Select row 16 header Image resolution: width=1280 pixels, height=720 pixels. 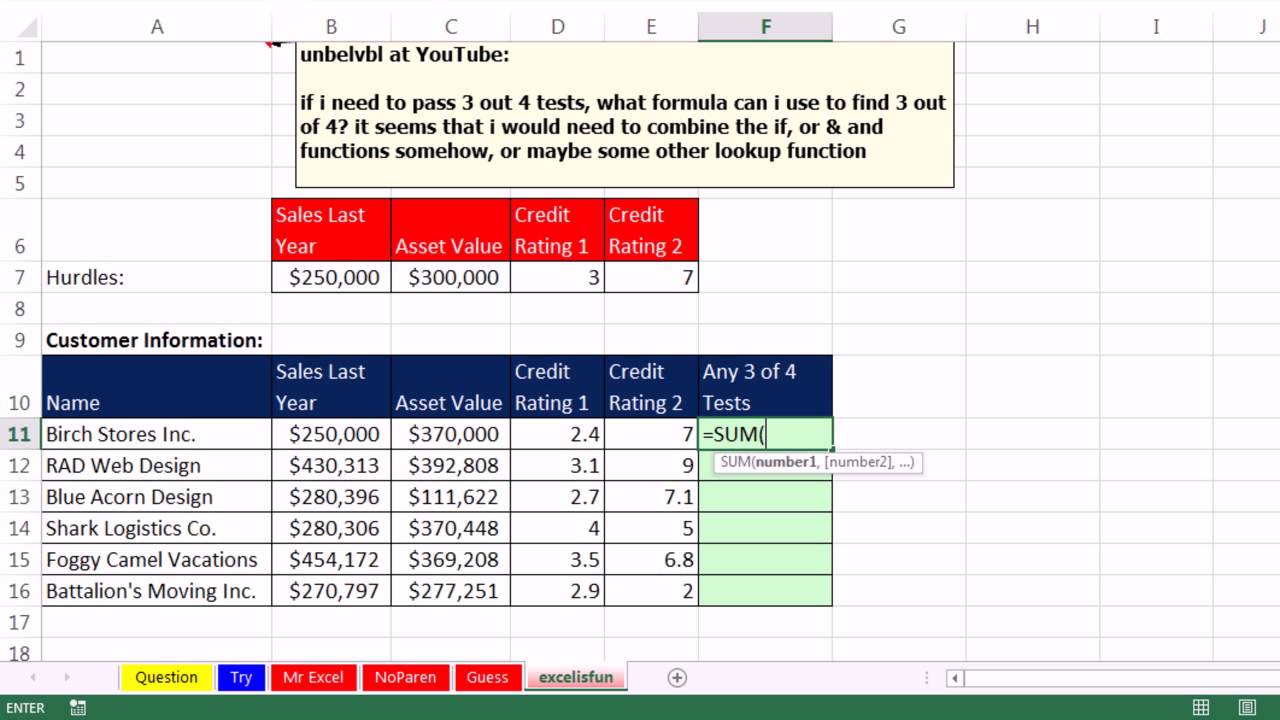click(x=20, y=591)
